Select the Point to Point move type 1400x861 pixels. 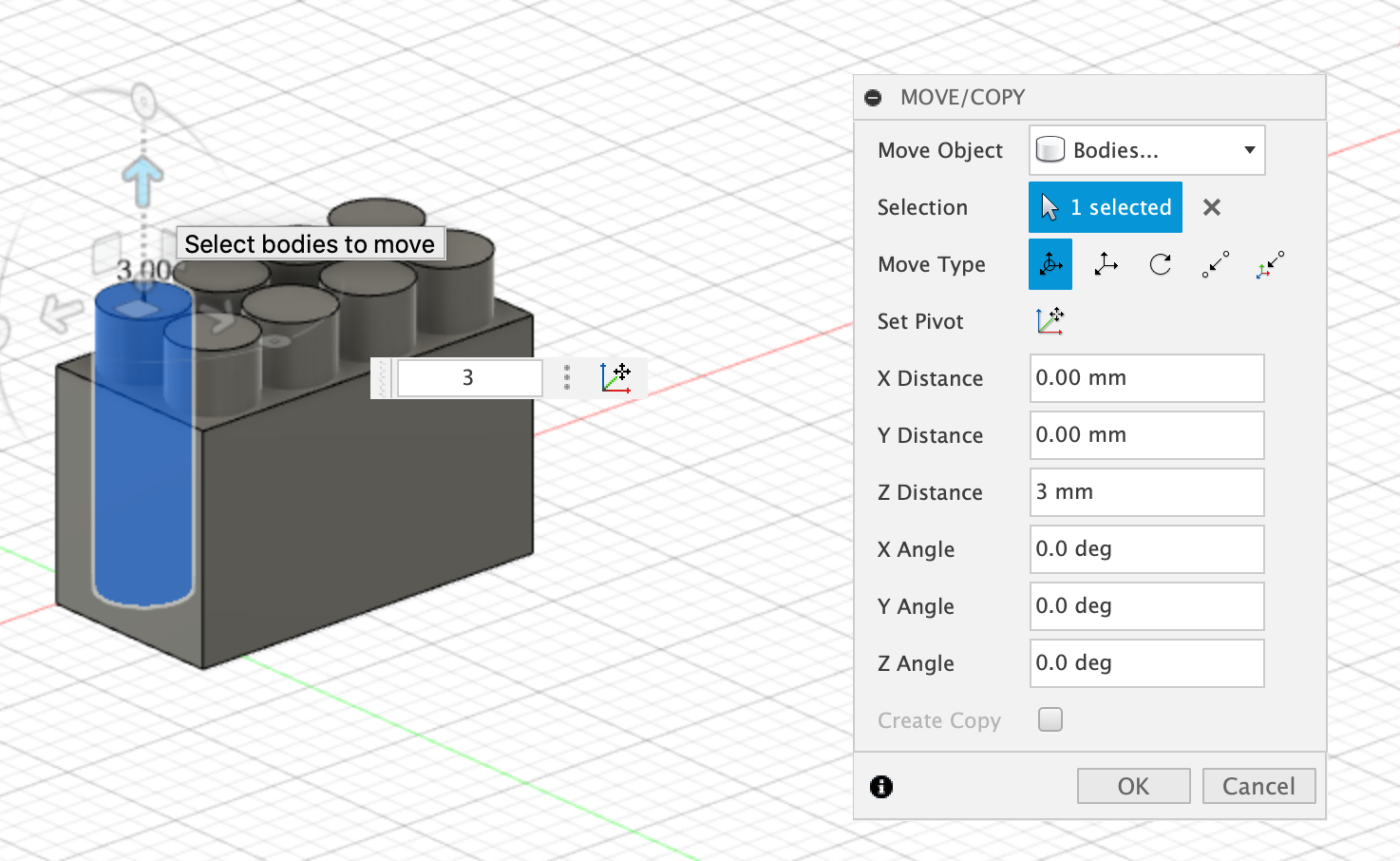(x=1216, y=264)
